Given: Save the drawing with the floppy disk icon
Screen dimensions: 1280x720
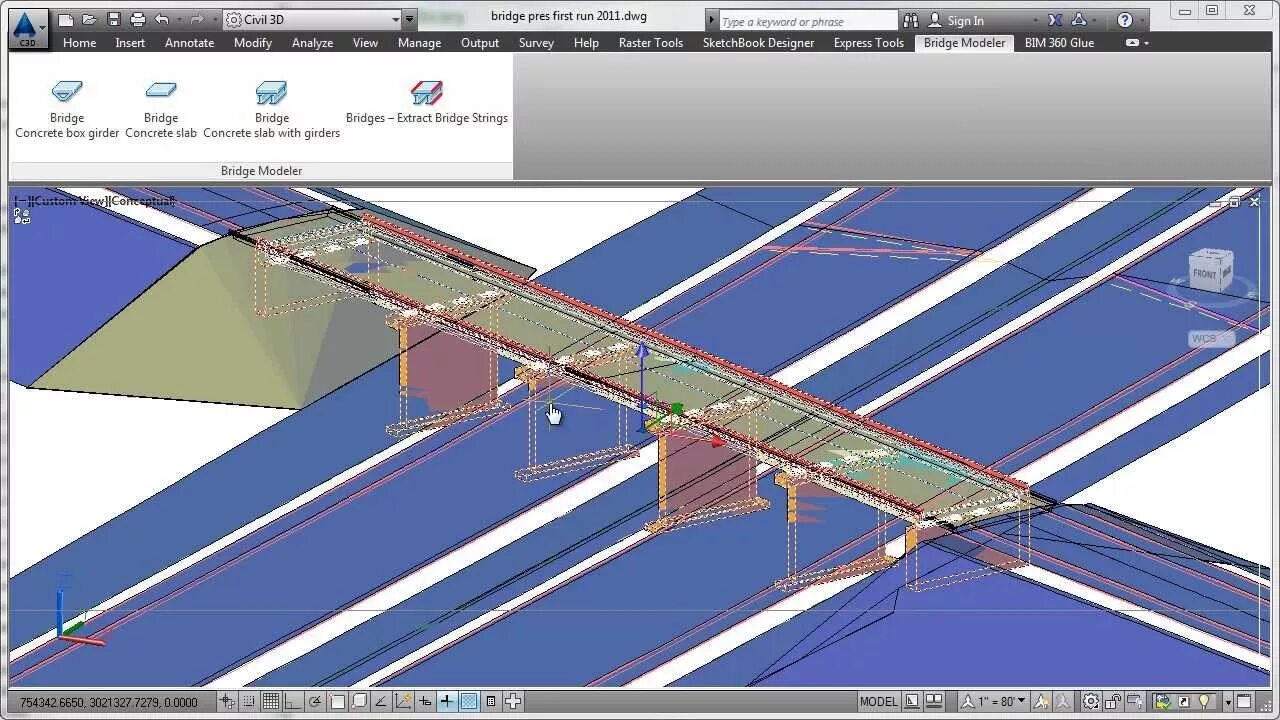Looking at the screenshot, I should (114, 20).
